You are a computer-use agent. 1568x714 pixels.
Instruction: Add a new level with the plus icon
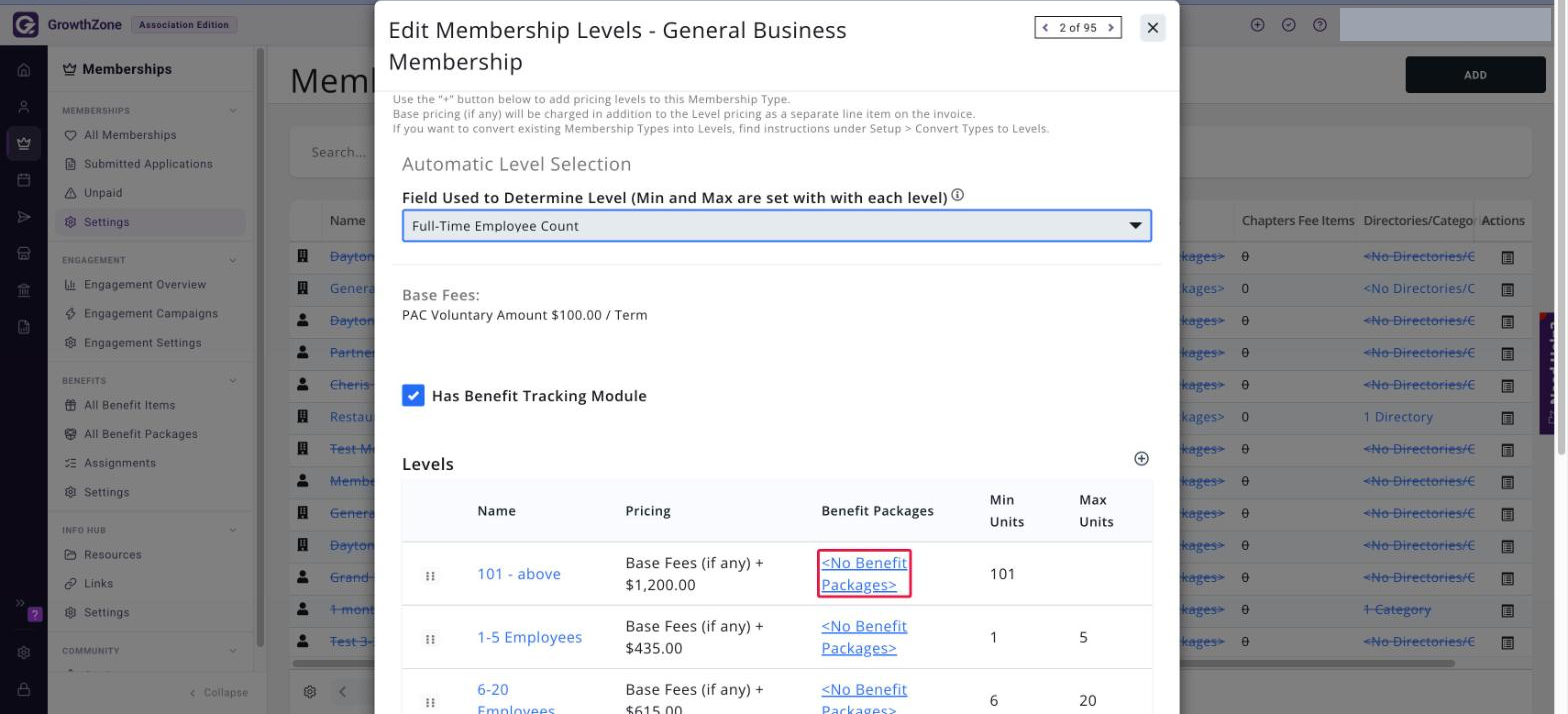[1141, 458]
